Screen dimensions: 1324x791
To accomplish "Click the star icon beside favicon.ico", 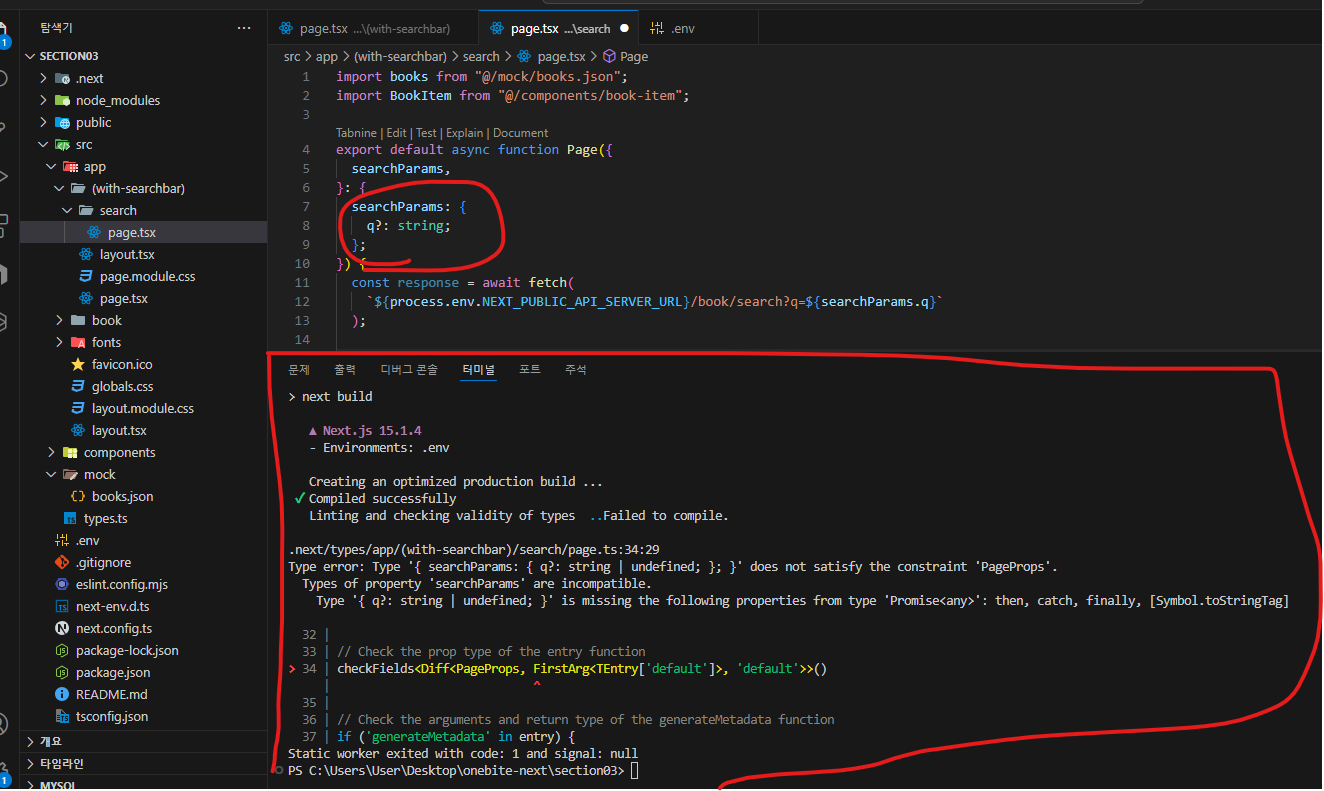I will point(78,364).
